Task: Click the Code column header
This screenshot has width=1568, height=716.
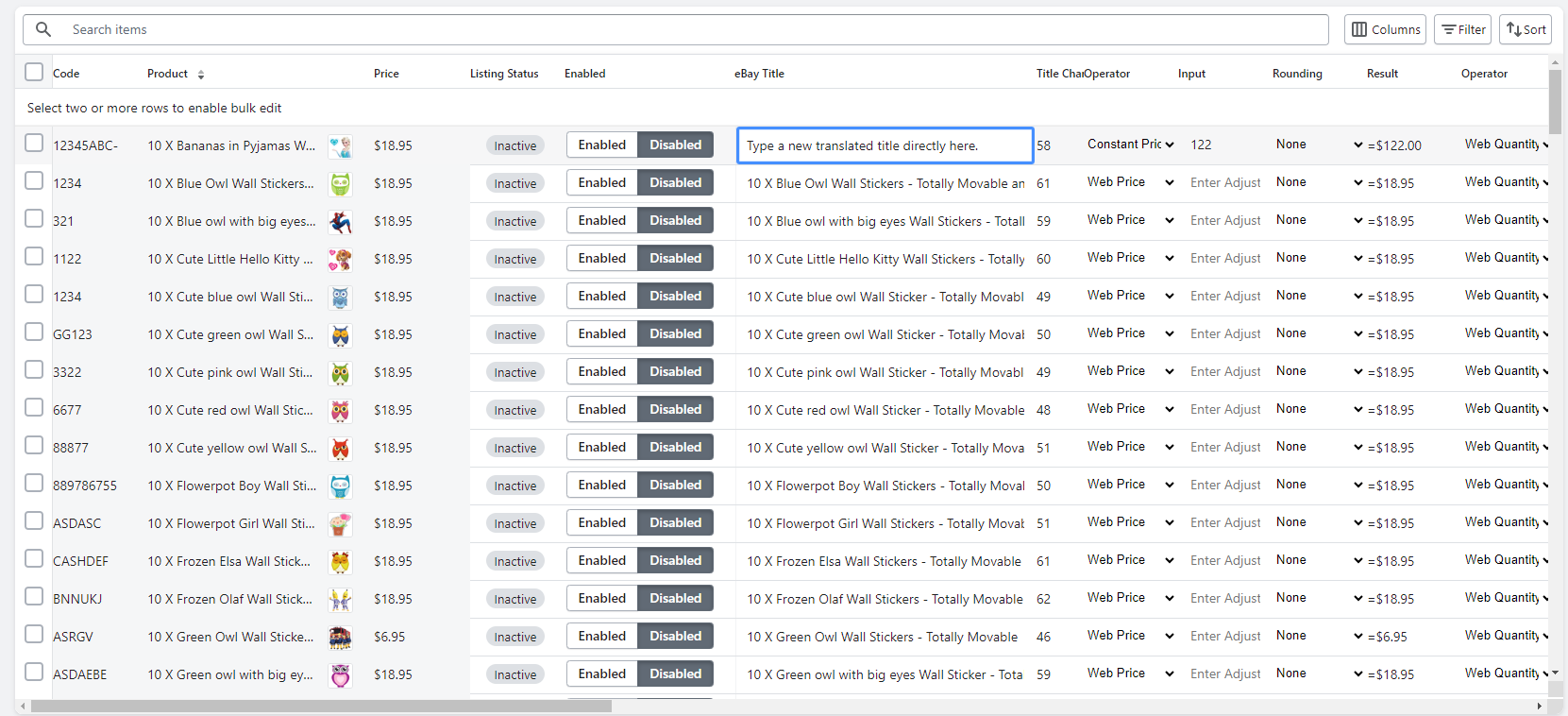Action: point(66,74)
